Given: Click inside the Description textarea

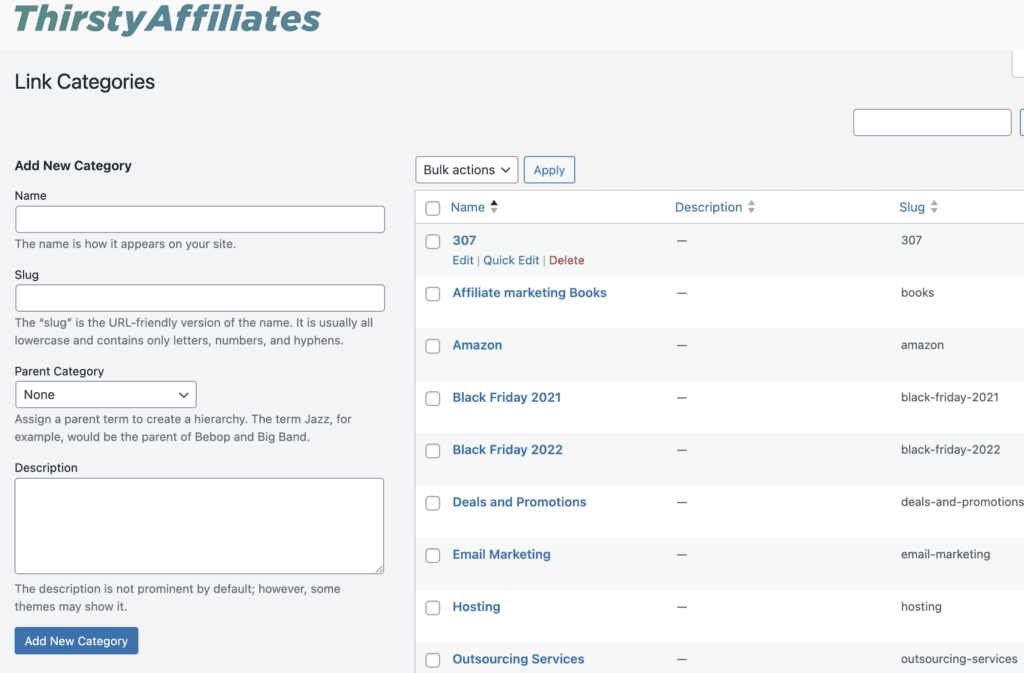Looking at the screenshot, I should pyautogui.click(x=200, y=525).
